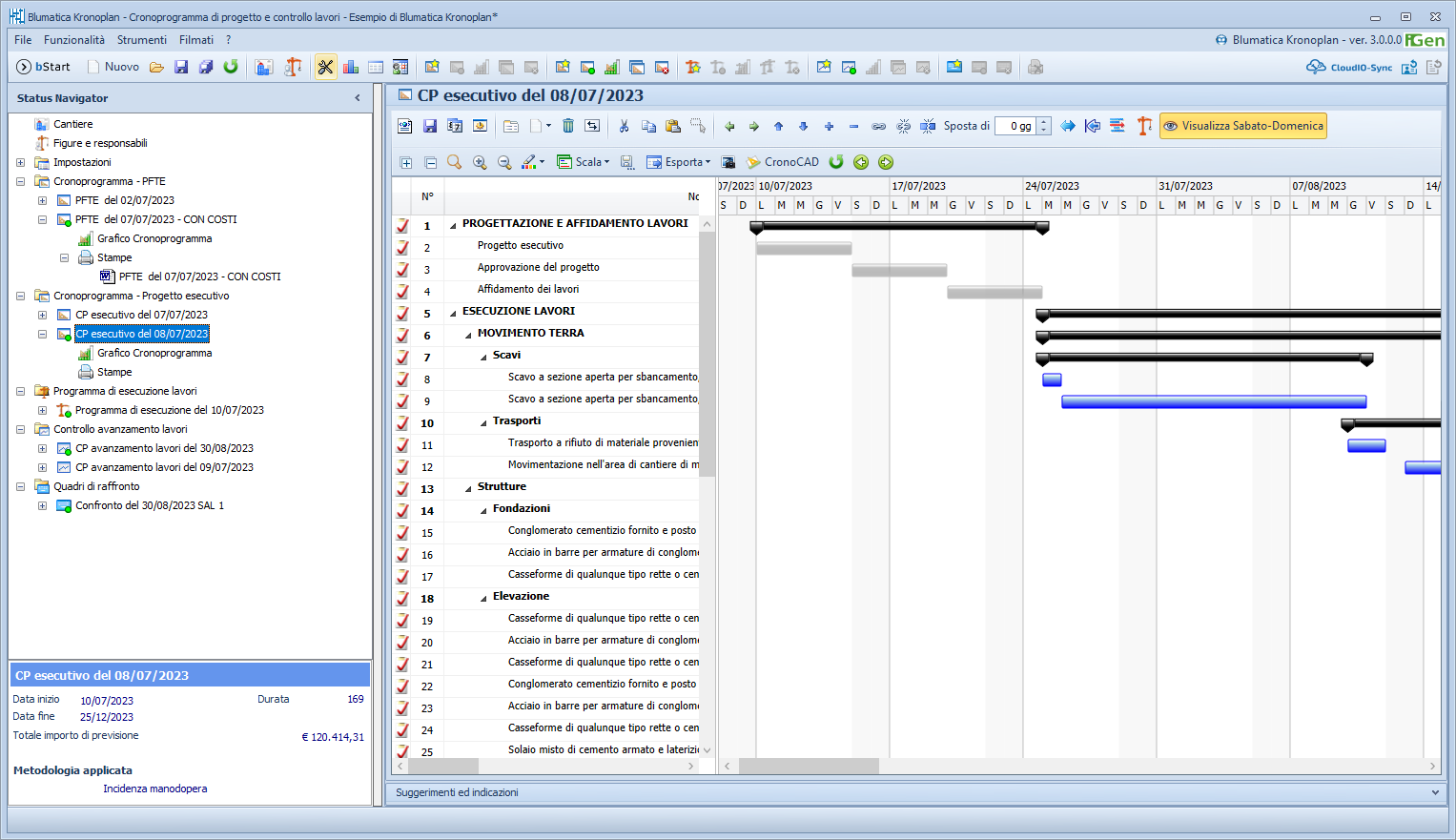Expand PFTE del 02/07/2023 node
The height and width of the screenshot is (840, 1456).
click(x=42, y=200)
